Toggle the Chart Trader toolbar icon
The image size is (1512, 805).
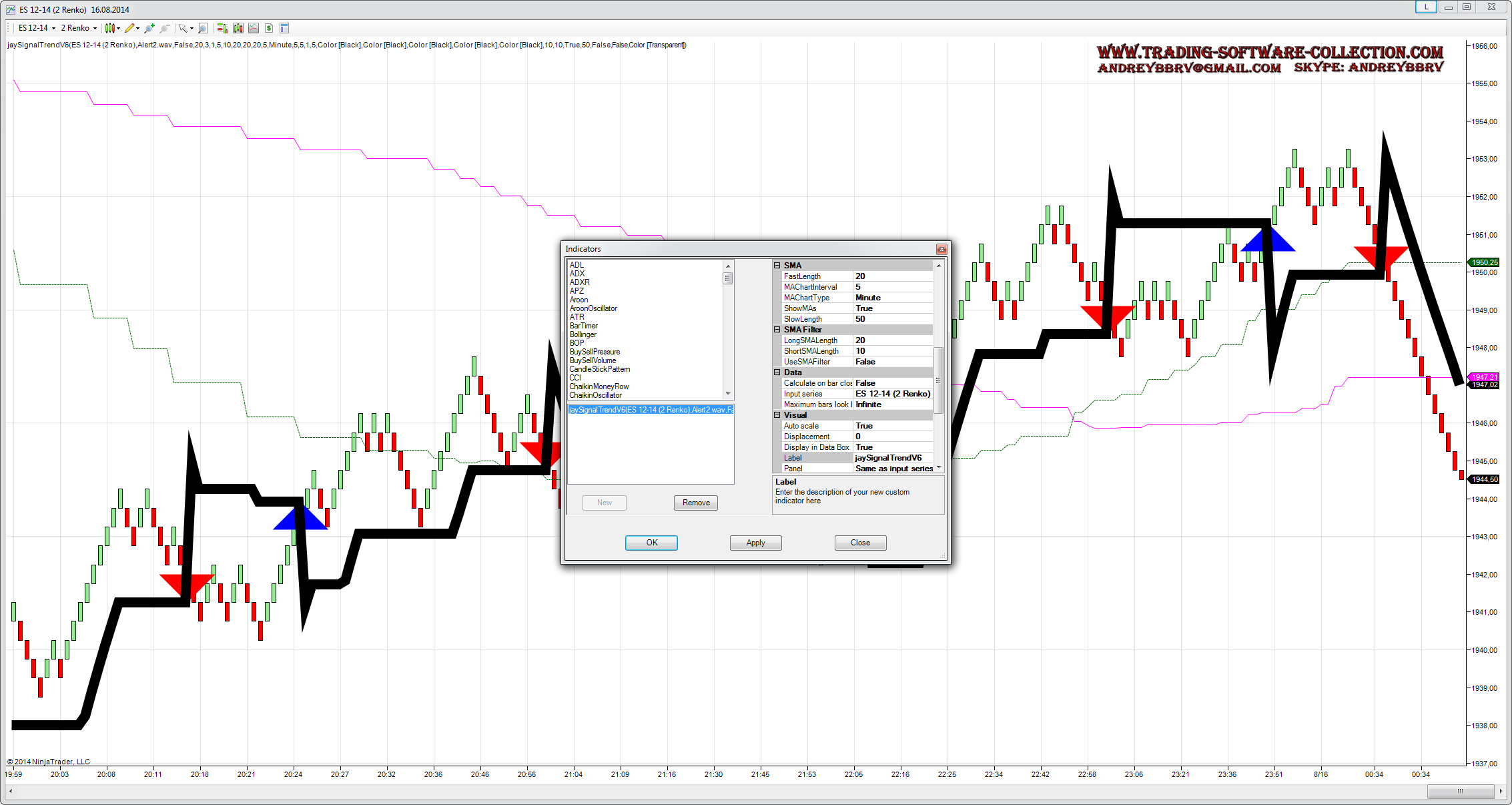click(222, 28)
